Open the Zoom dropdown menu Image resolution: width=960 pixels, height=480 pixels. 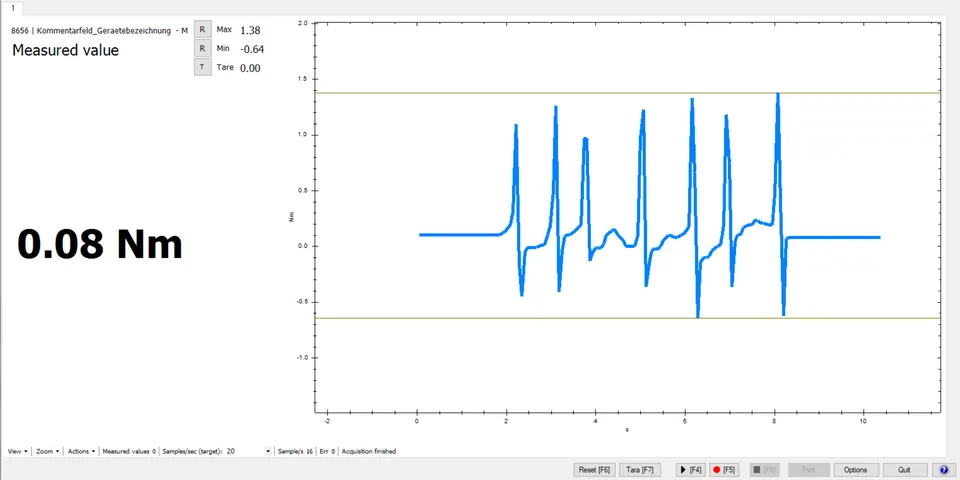pos(47,451)
